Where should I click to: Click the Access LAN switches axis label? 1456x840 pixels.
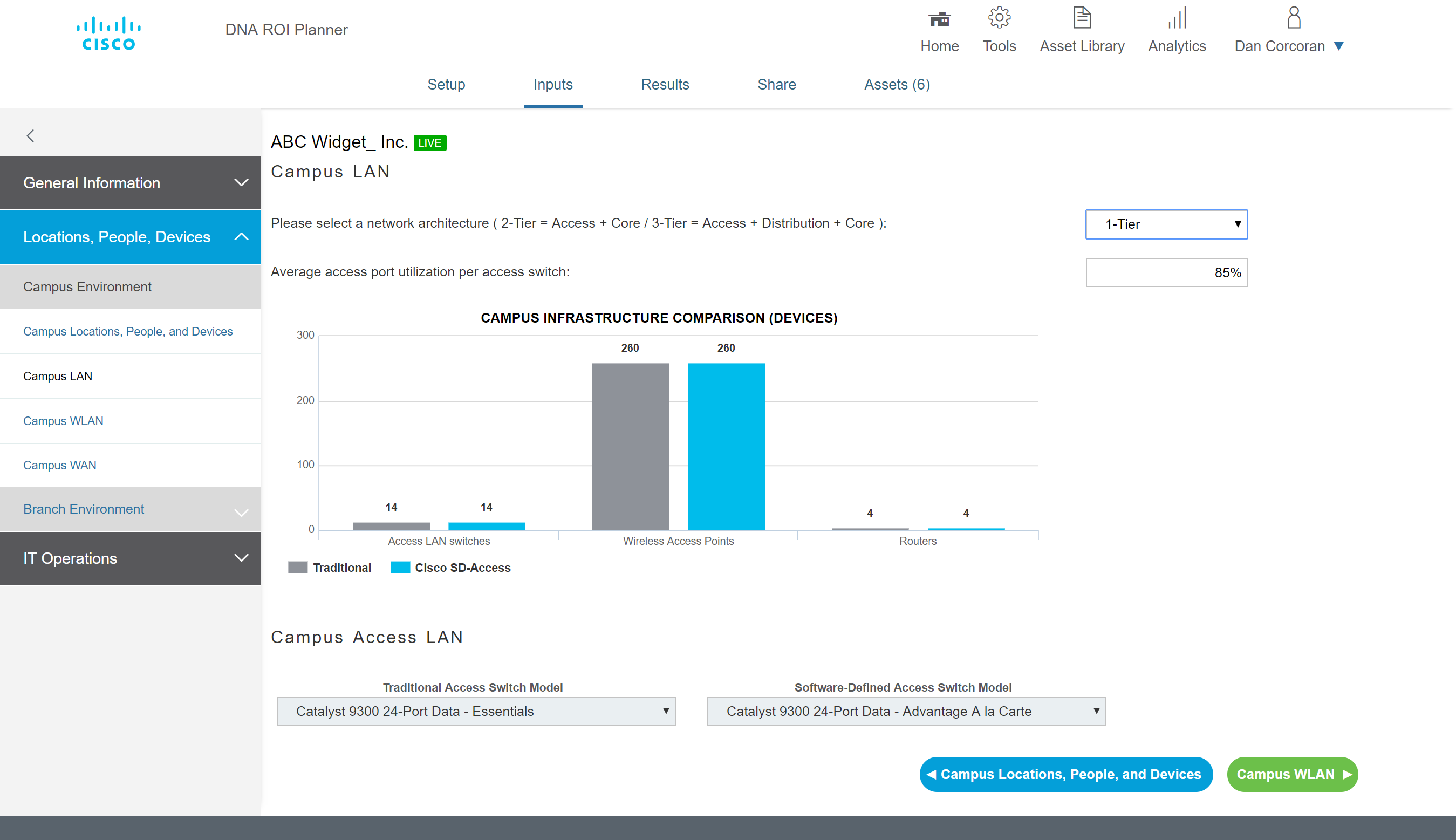[x=439, y=541]
